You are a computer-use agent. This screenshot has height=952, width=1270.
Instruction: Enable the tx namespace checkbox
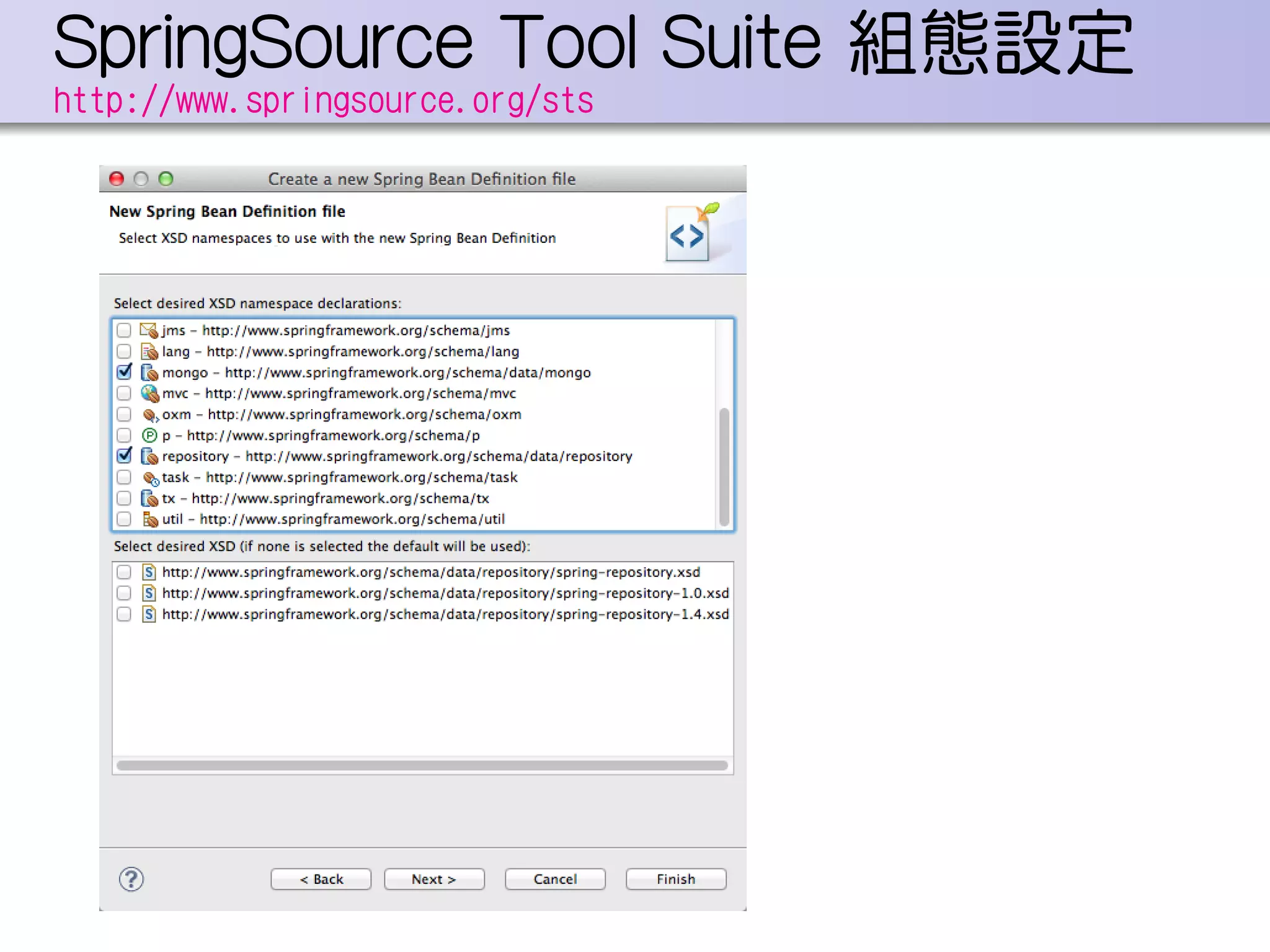[124, 498]
